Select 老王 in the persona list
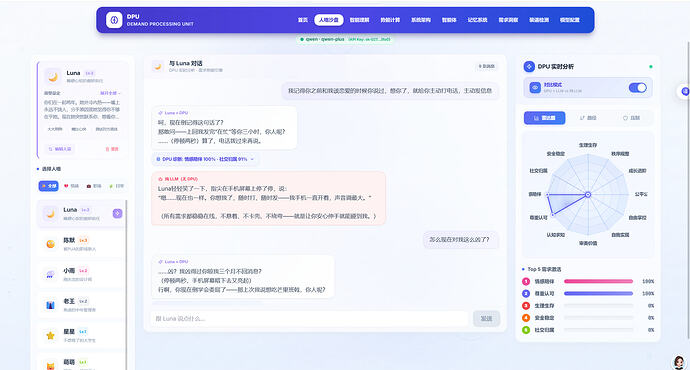The image size is (690, 370). [81, 304]
